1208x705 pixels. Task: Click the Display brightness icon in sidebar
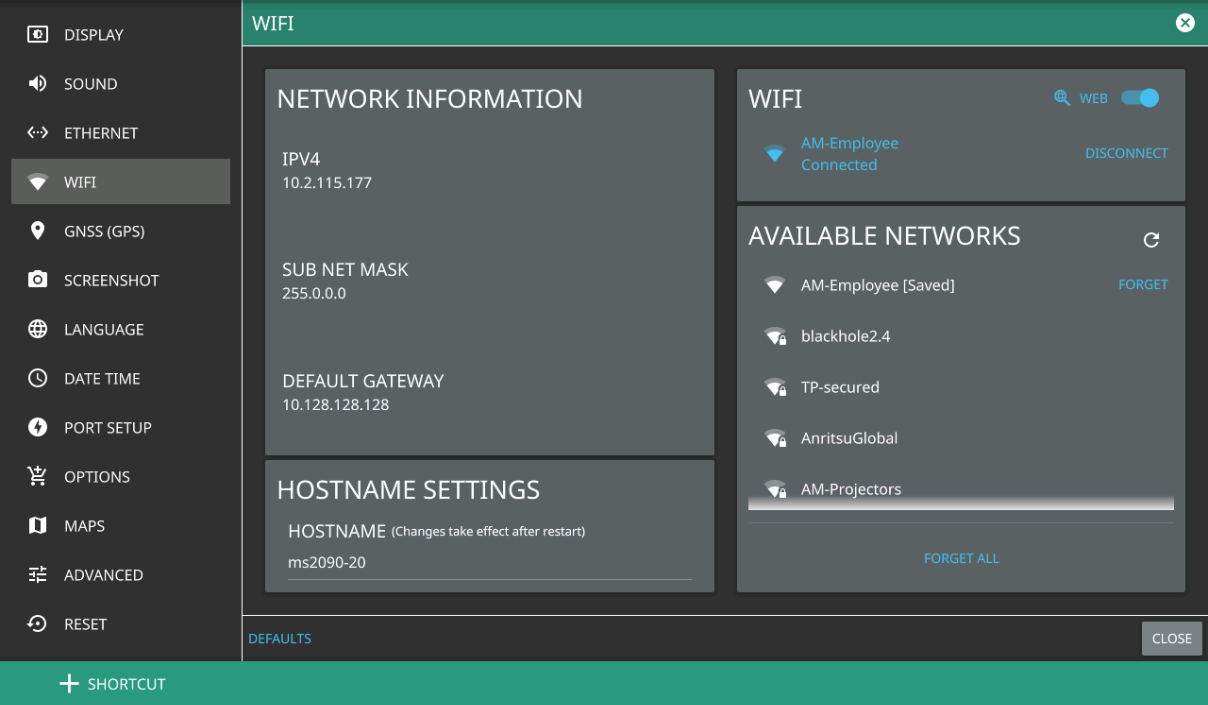point(38,35)
